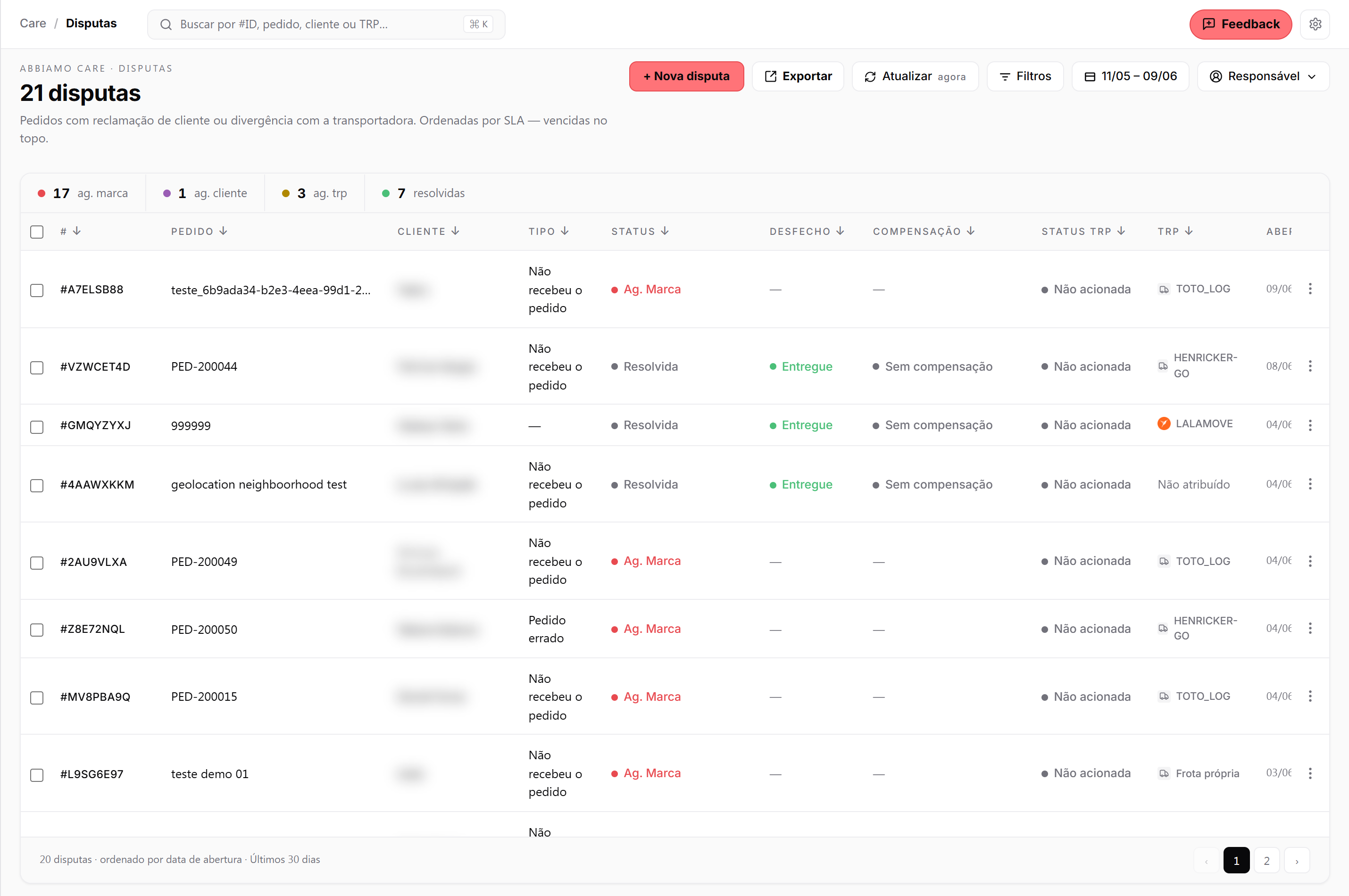Viewport: 1349px width, 896px height.
Task: Toggle select-all disputes checkbox
Action: point(37,232)
